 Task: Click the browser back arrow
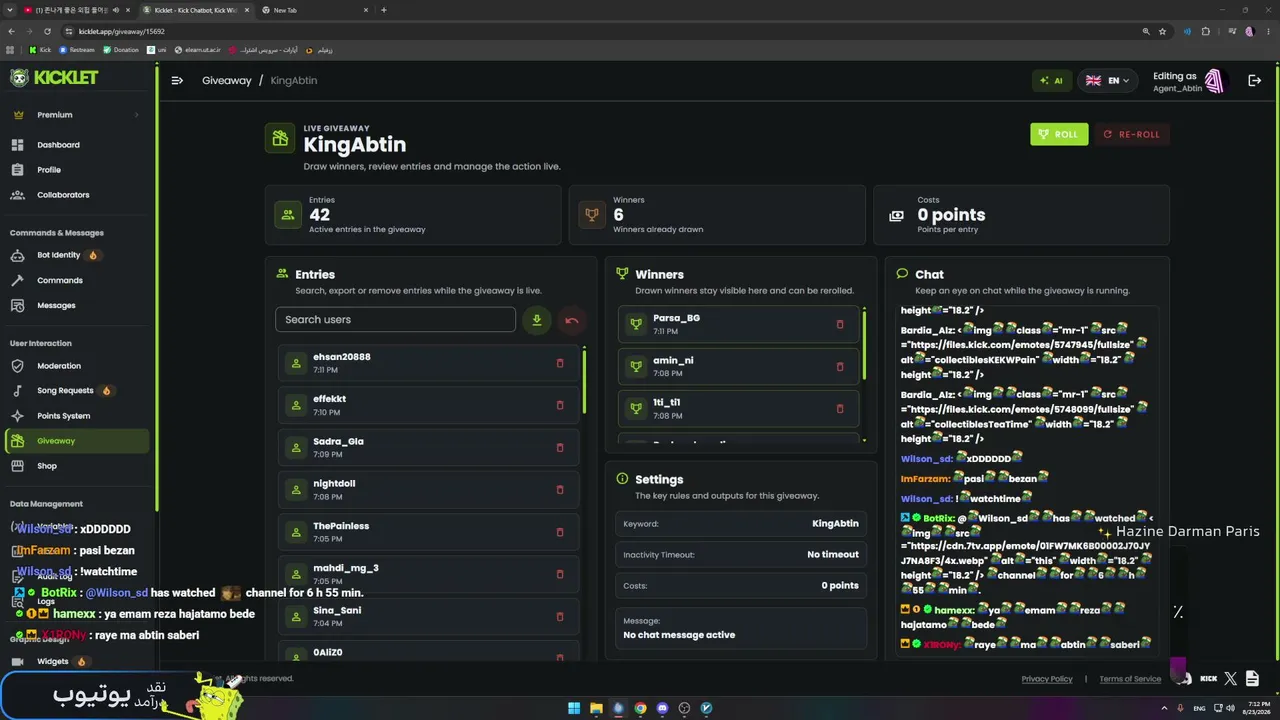click(x=11, y=31)
